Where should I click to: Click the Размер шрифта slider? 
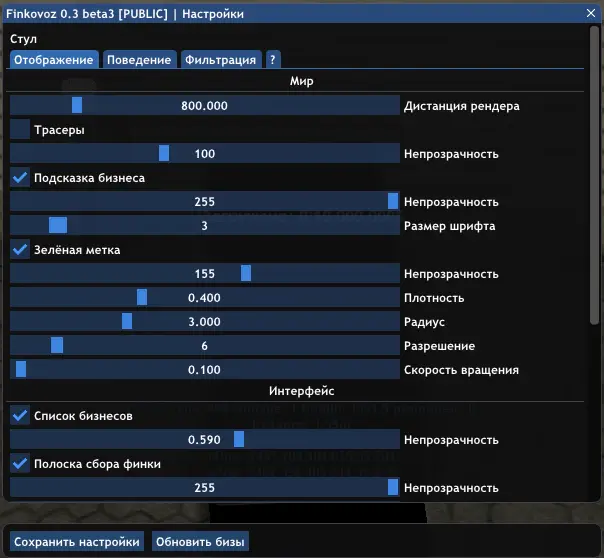coord(204,226)
